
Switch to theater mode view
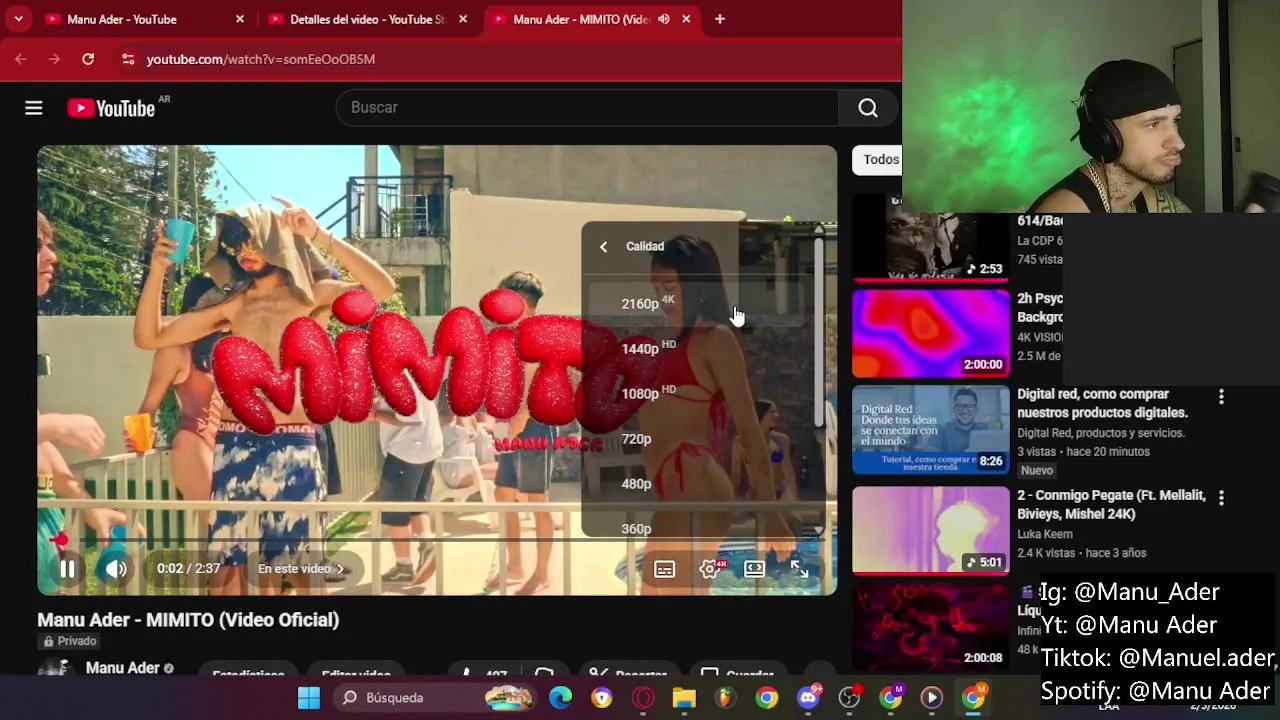[x=755, y=569]
